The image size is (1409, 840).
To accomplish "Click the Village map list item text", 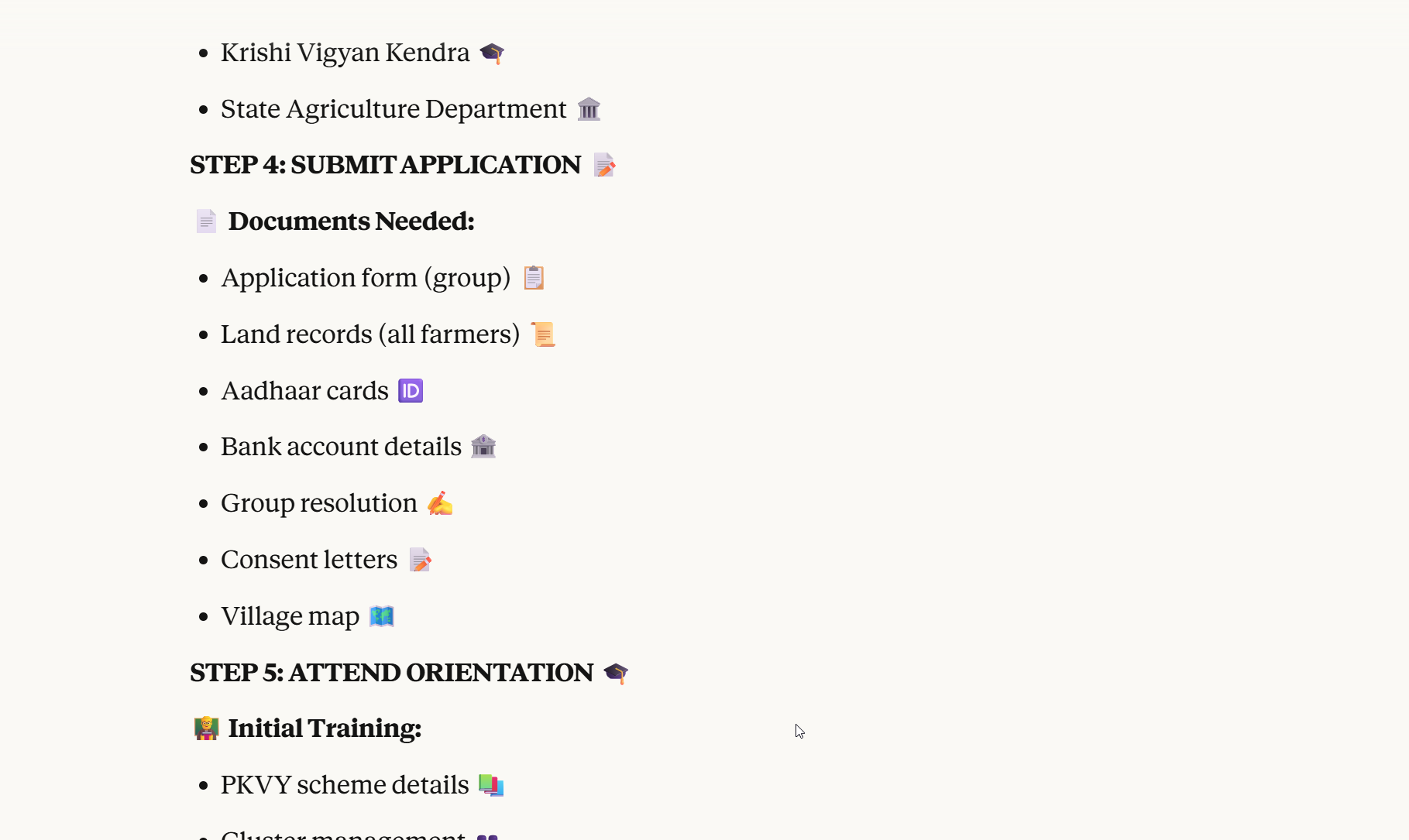I will pyautogui.click(x=290, y=616).
